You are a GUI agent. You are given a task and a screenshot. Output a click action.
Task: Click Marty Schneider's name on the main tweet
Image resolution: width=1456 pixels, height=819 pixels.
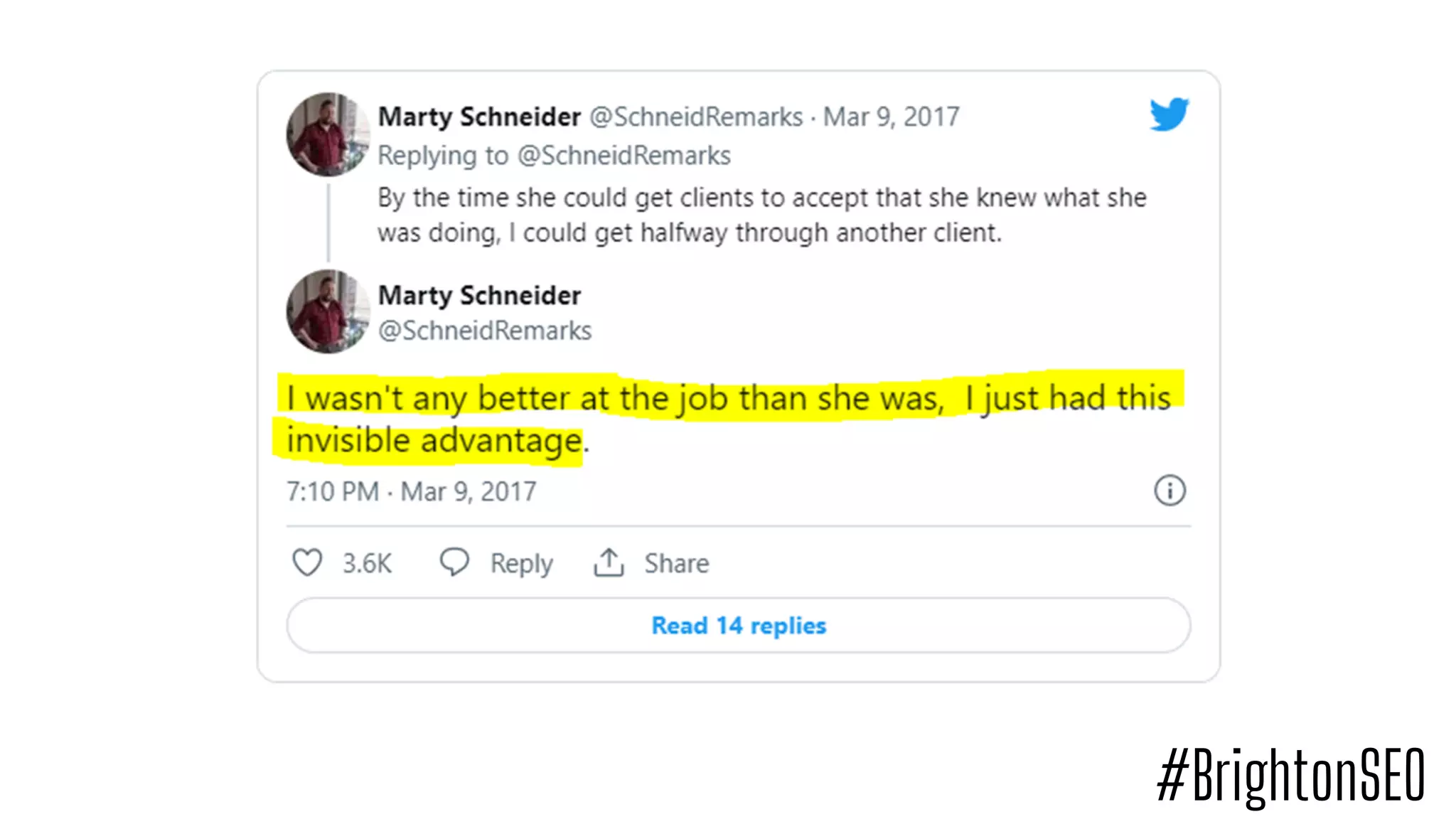[479, 295]
